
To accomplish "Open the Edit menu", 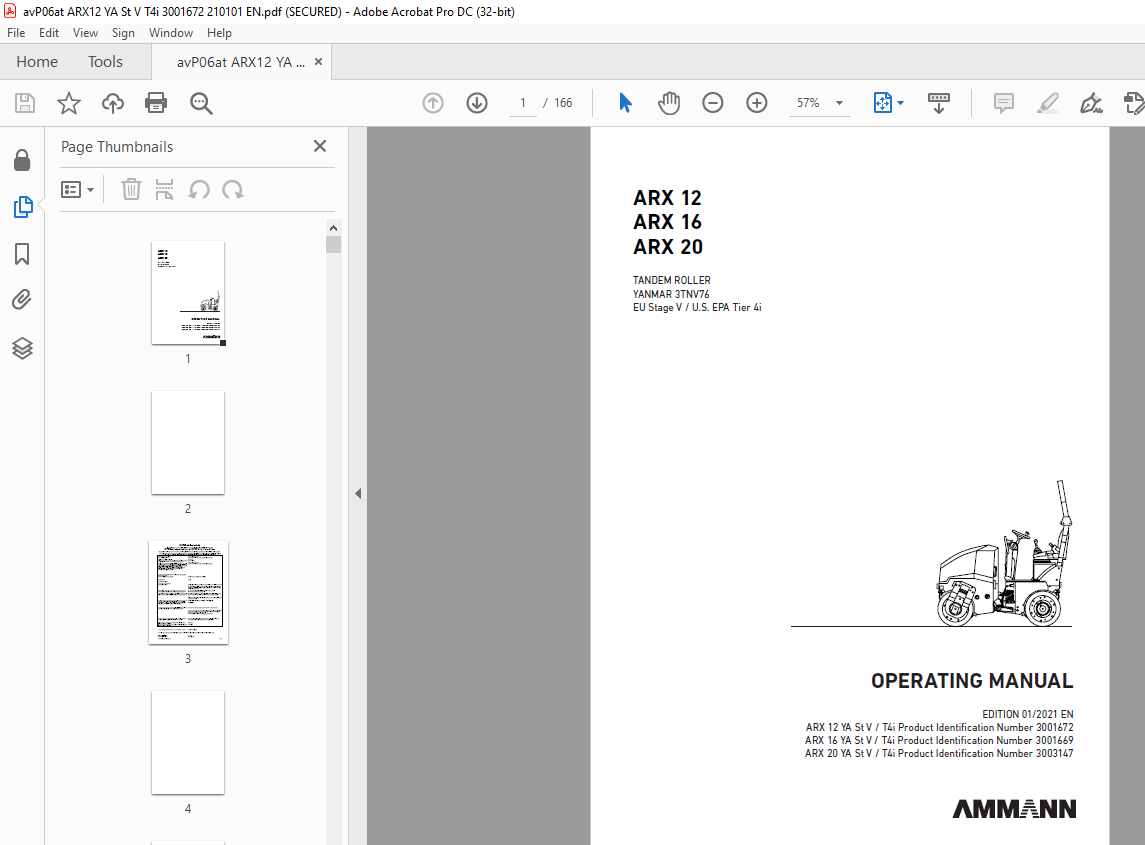I will pyautogui.click(x=49, y=33).
